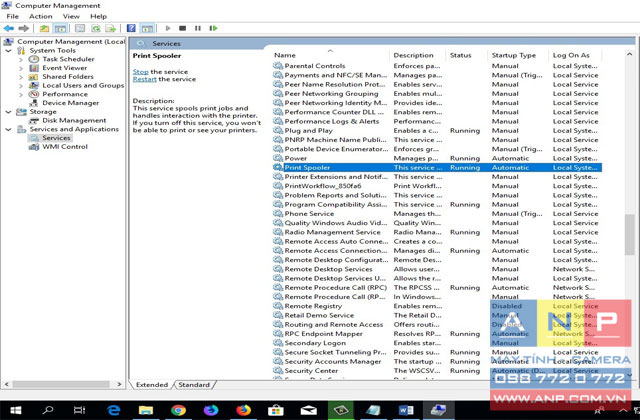Collapse the System Tools node

point(8,51)
